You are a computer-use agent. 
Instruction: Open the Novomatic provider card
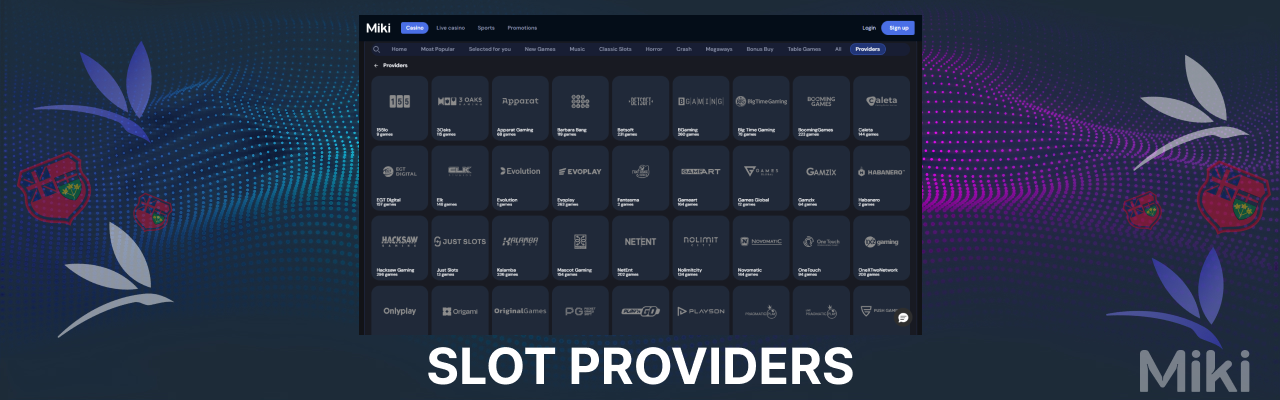point(761,248)
